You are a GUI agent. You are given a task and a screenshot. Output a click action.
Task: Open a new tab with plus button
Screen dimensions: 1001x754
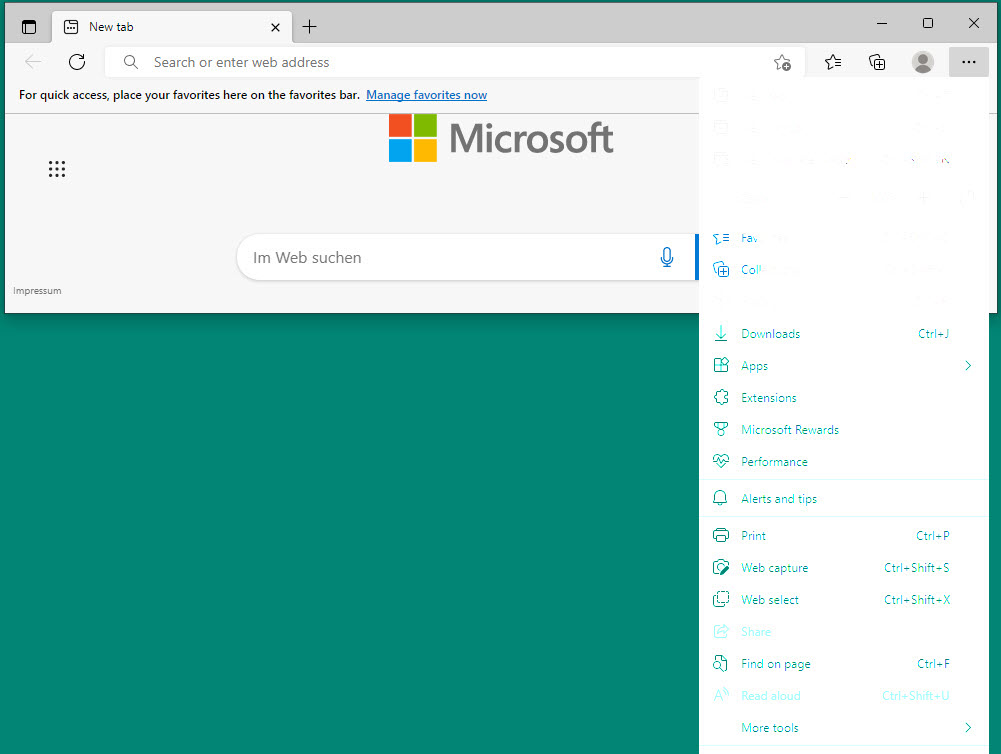point(309,27)
